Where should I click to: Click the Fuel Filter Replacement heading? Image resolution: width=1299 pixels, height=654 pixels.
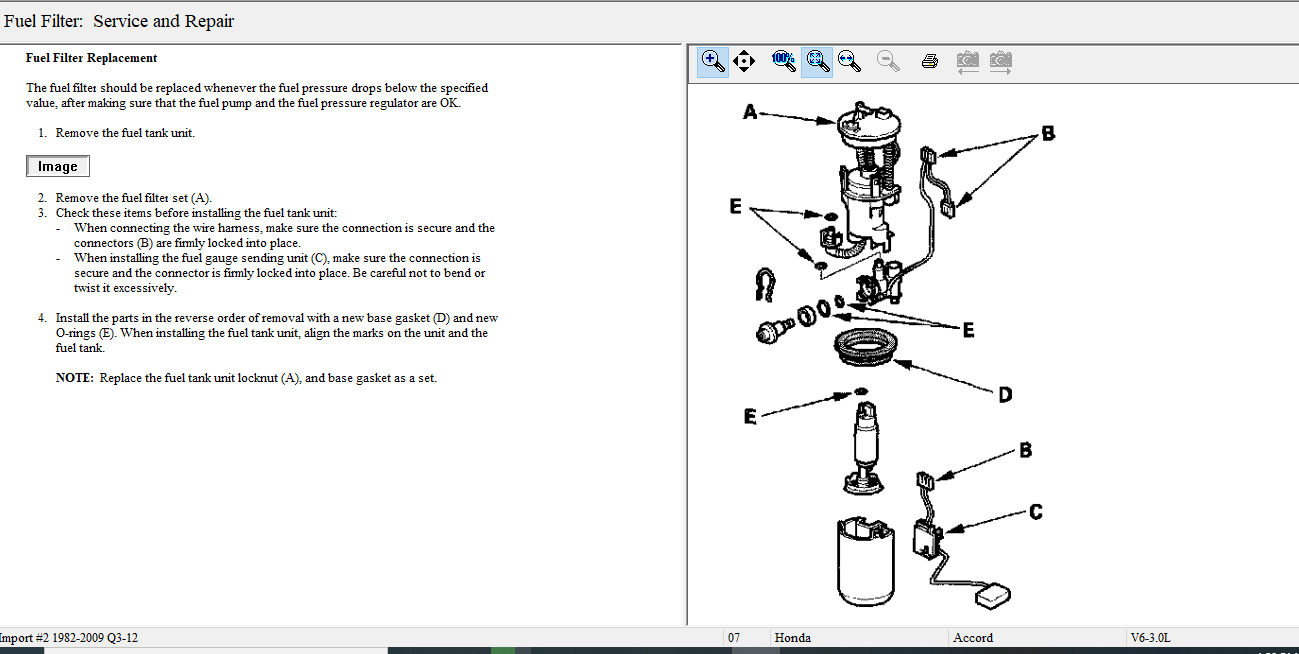point(91,58)
